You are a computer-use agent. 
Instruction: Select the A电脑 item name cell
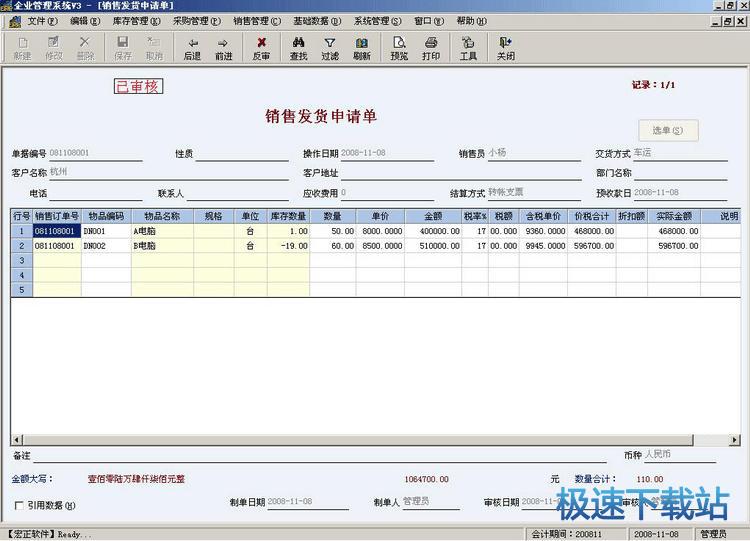point(162,231)
